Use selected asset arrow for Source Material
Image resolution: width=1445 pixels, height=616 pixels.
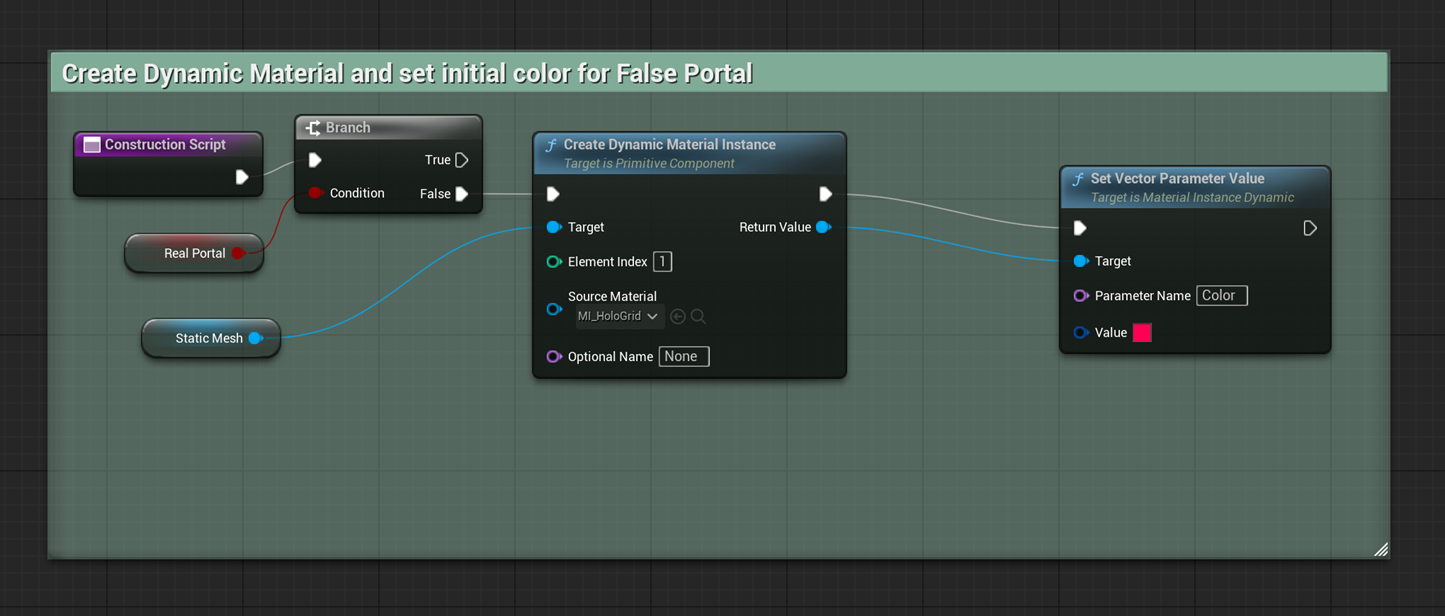[x=678, y=316]
